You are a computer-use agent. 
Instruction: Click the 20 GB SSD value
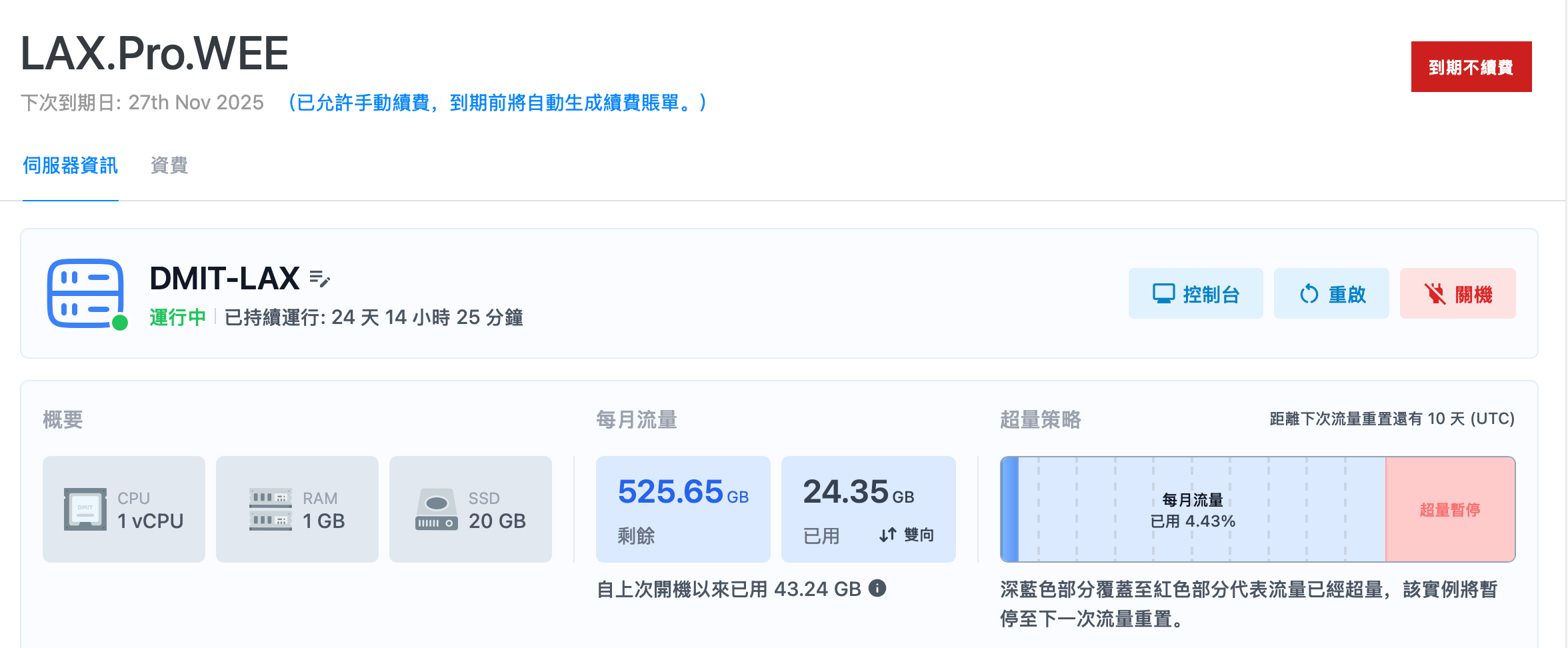tap(497, 521)
